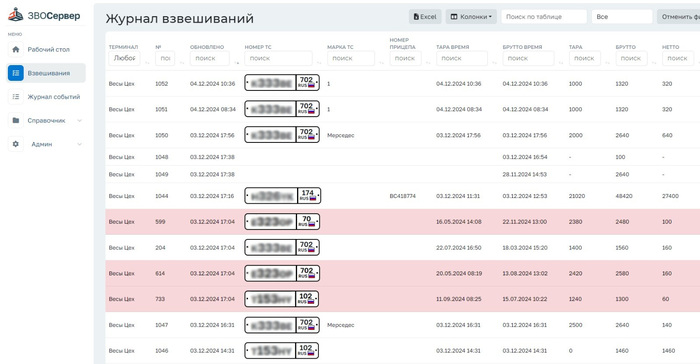Screen dimensions: 700x364
Task: Open the Колонки dropdown
Action: 471,17
